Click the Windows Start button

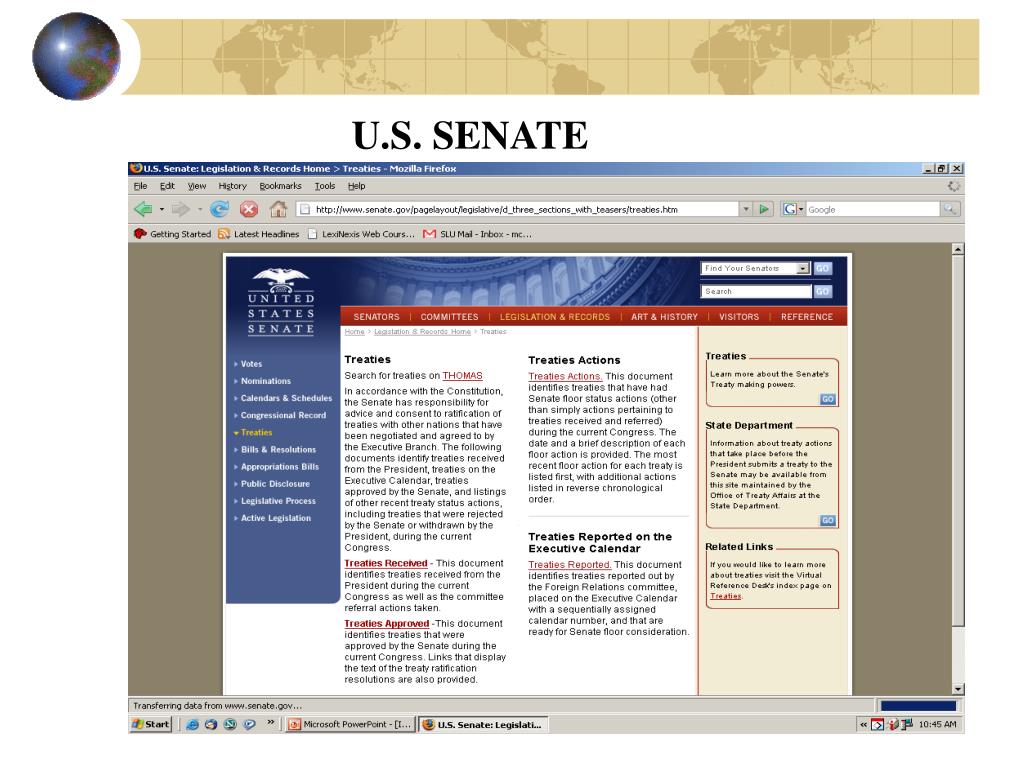coord(150,724)
